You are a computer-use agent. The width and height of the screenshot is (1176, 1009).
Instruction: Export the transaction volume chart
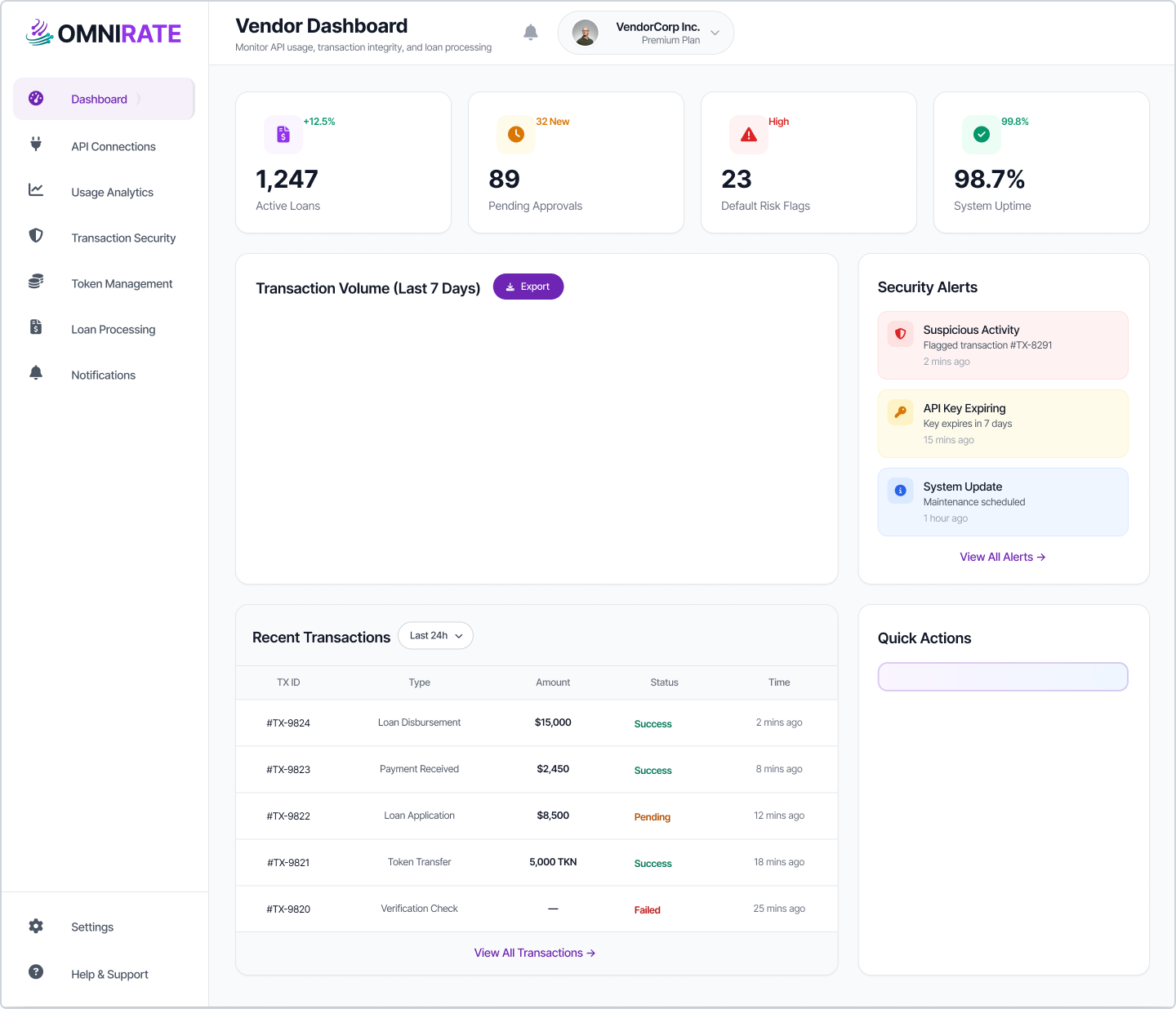pos(528,287)
